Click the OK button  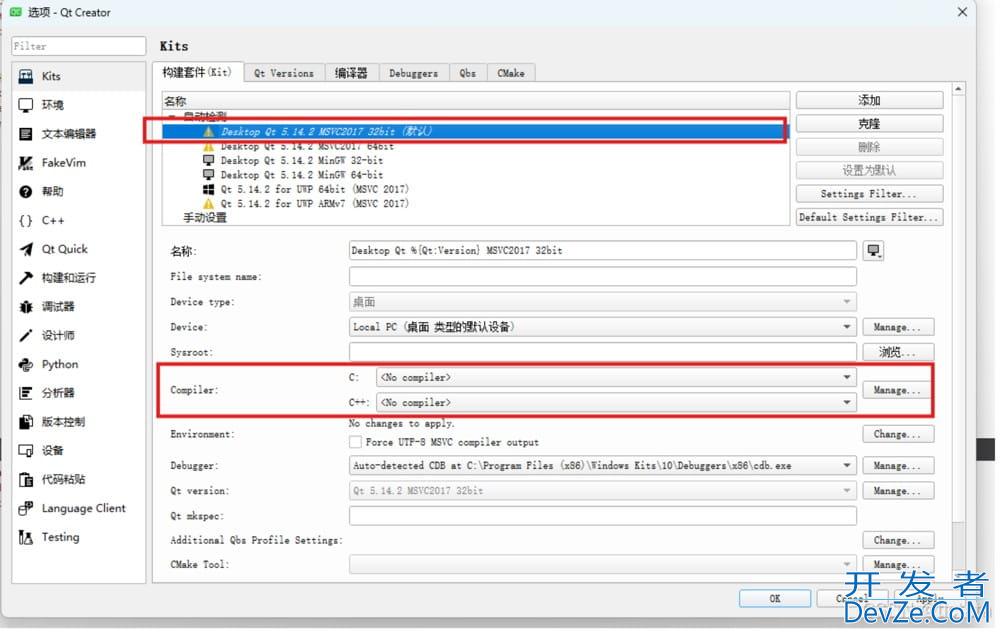click(x=775, y=600)
